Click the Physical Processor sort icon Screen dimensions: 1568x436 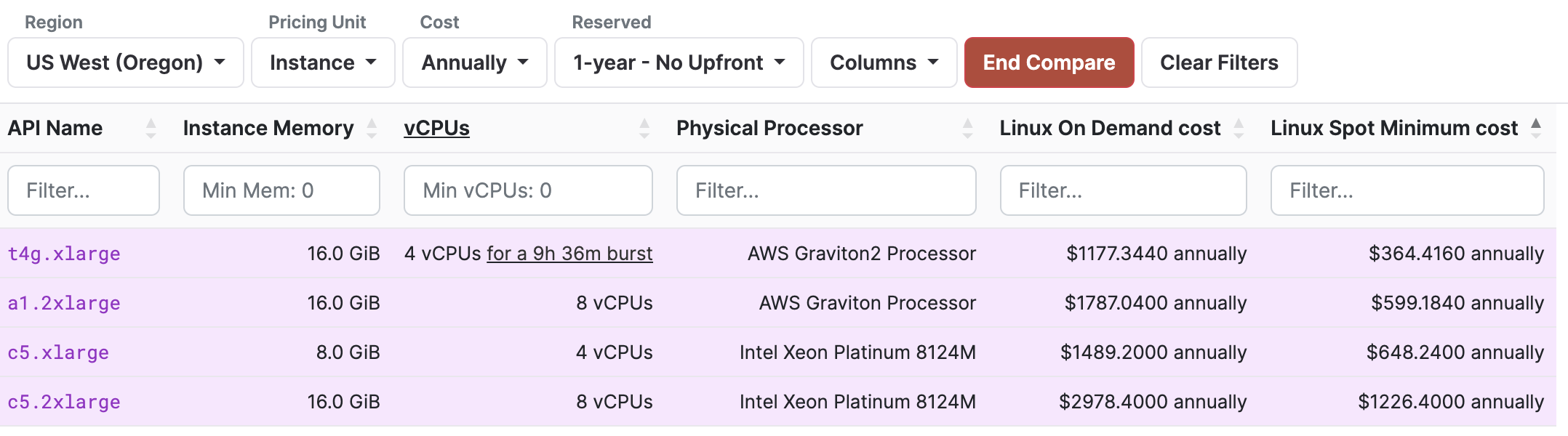pyautogui.click(x=967, y=129)
